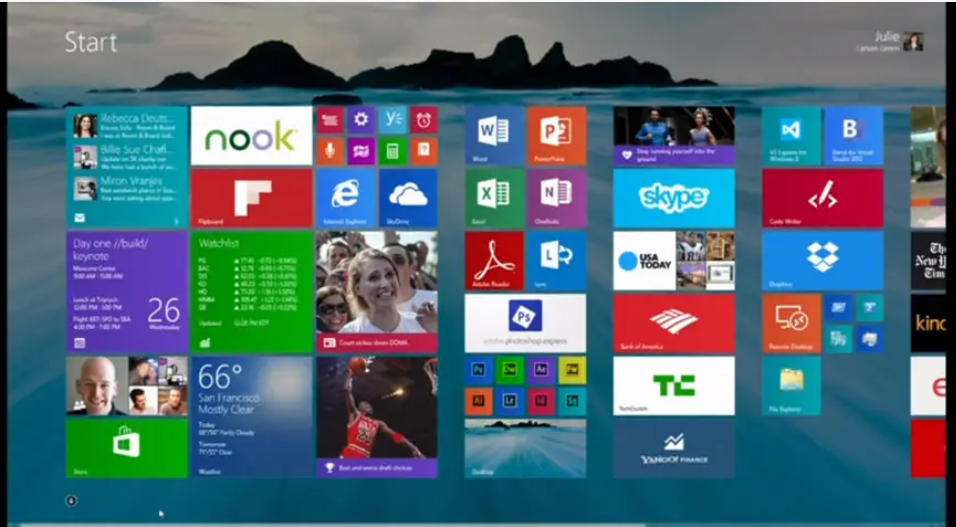The height and width of the screenshot is (527, 956).
Task: Open the Help question-mark tile
Action: [424, 151]
